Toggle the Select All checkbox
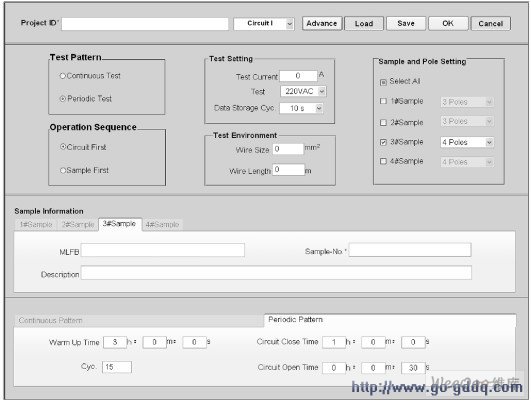 (x=383, y=82)
